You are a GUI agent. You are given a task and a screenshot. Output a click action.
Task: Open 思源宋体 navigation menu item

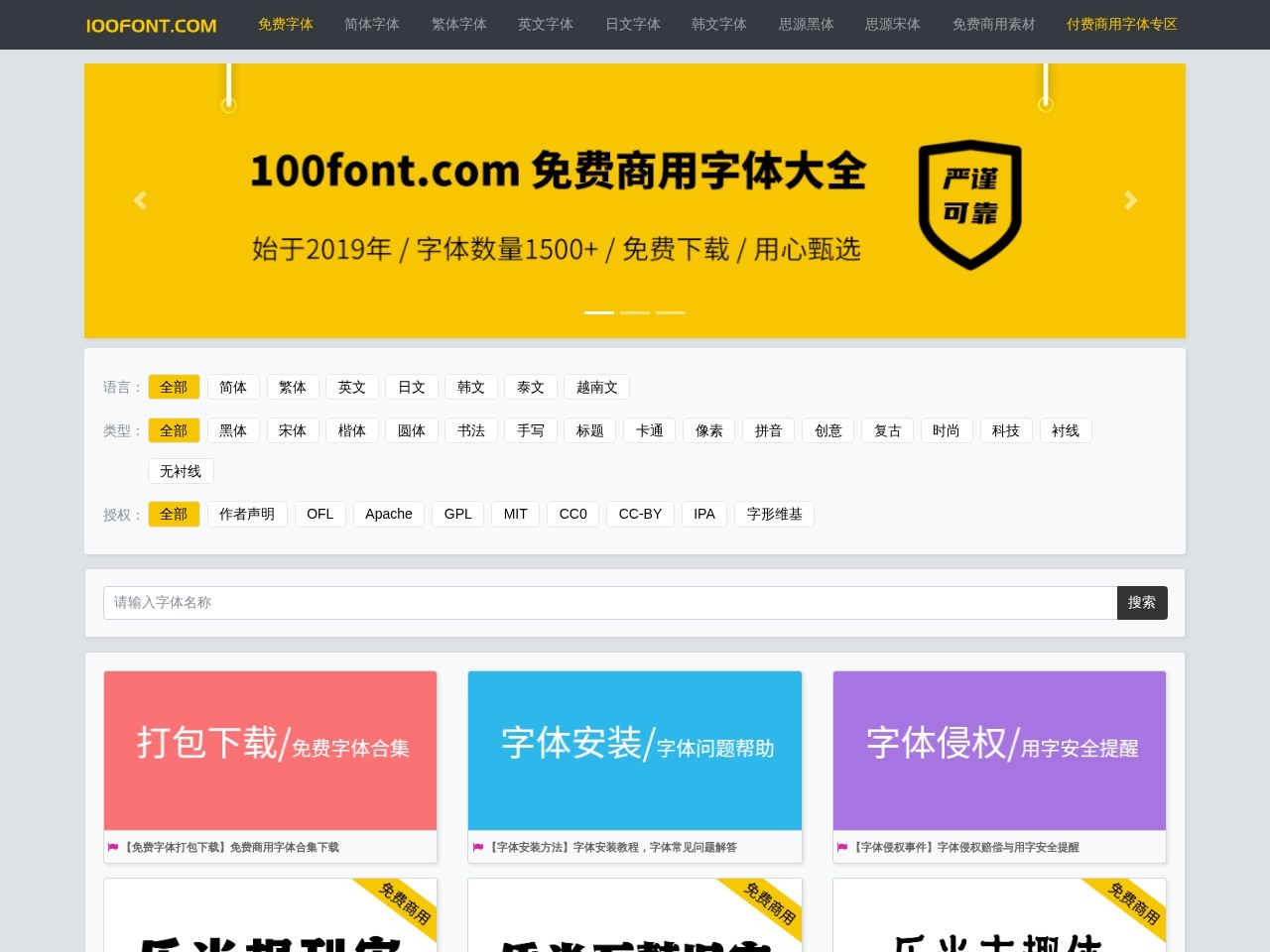tap(893, 24)
